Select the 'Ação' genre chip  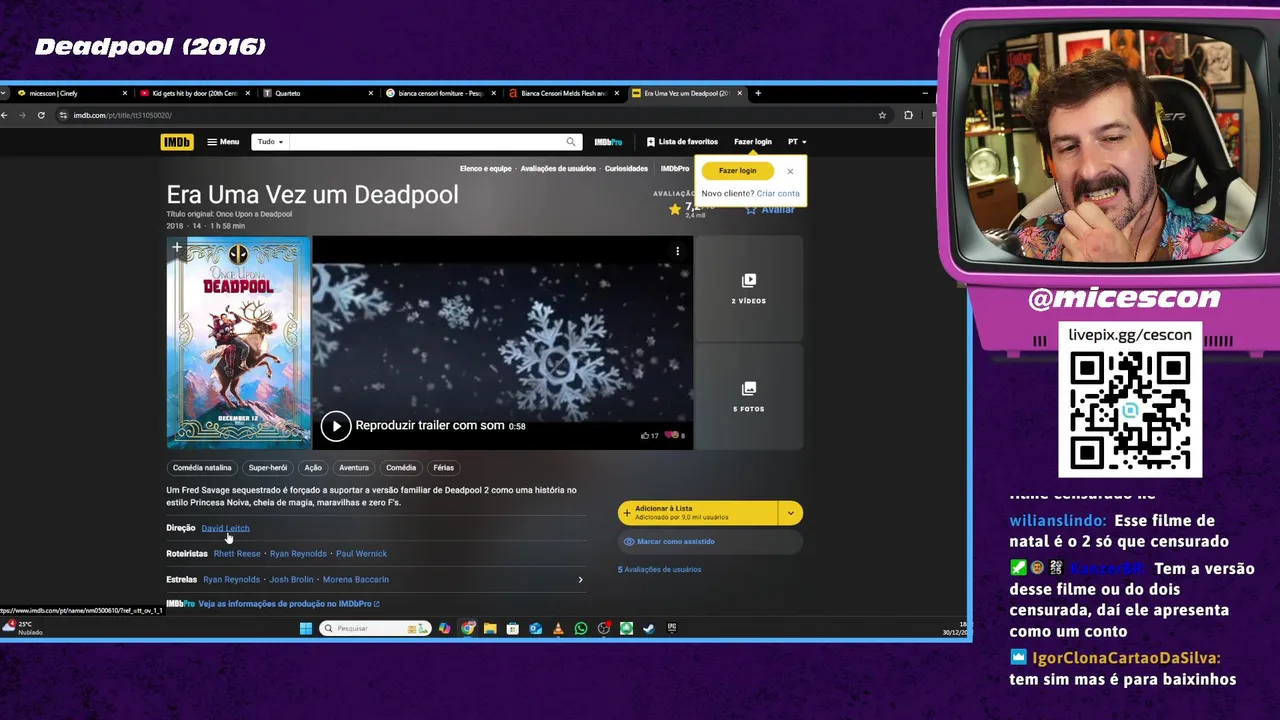pyautogui.click(x=313, y=468)
